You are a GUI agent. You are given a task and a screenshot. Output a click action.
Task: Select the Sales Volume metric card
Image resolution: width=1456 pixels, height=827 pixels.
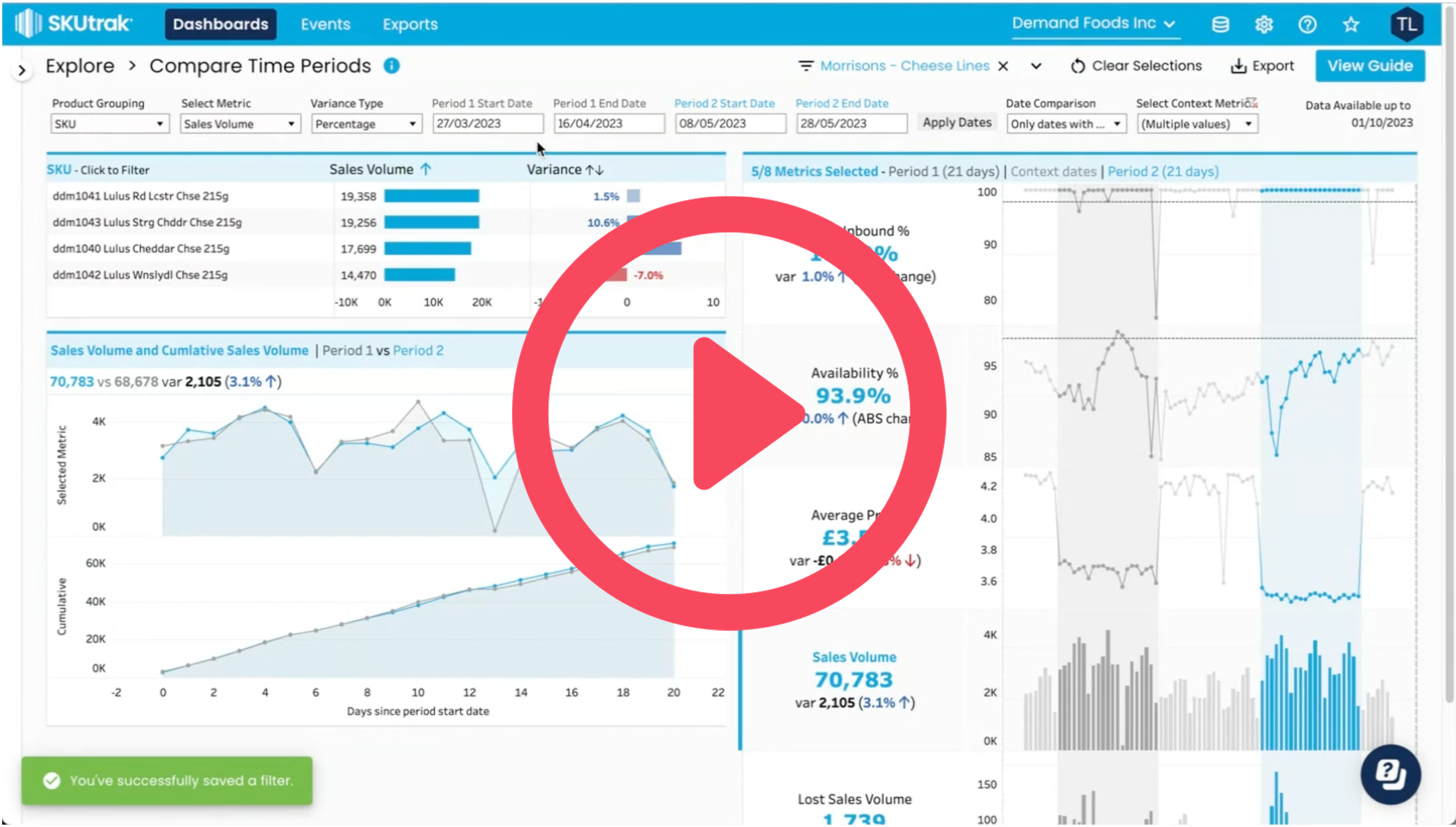(854, 679)
